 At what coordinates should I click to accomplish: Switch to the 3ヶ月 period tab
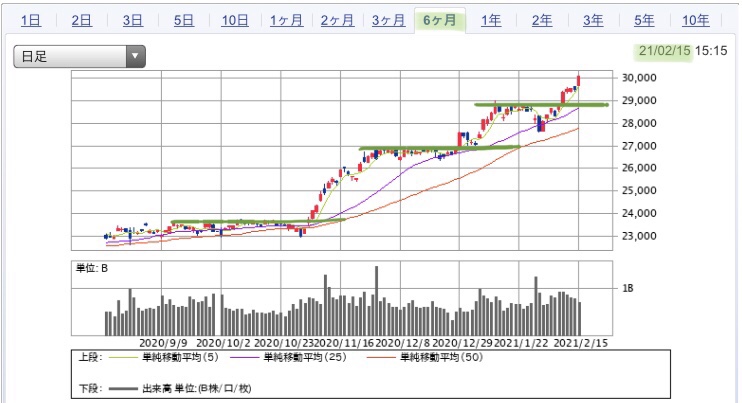pos(389,20)
